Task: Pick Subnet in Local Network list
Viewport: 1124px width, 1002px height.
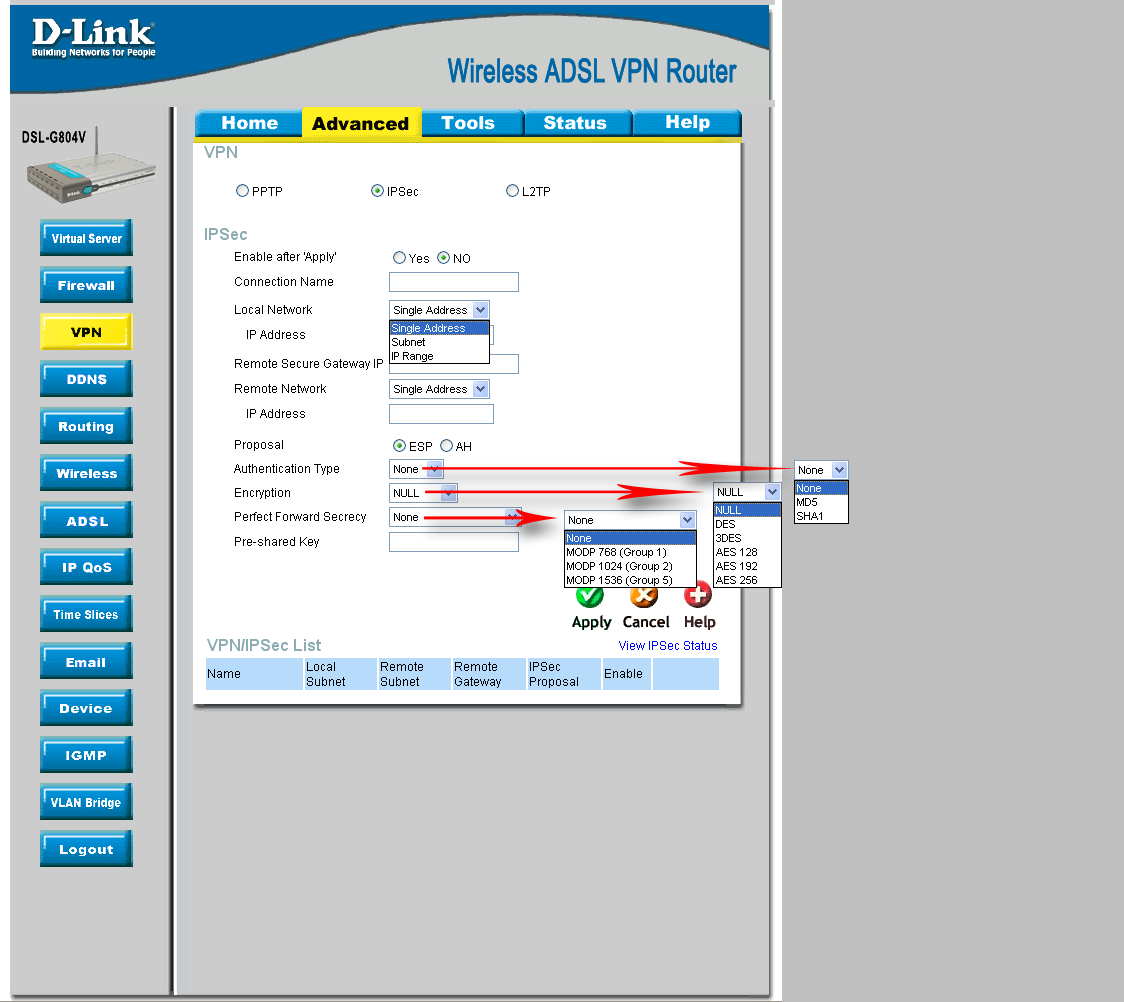Action: click(x=439, y=342)
